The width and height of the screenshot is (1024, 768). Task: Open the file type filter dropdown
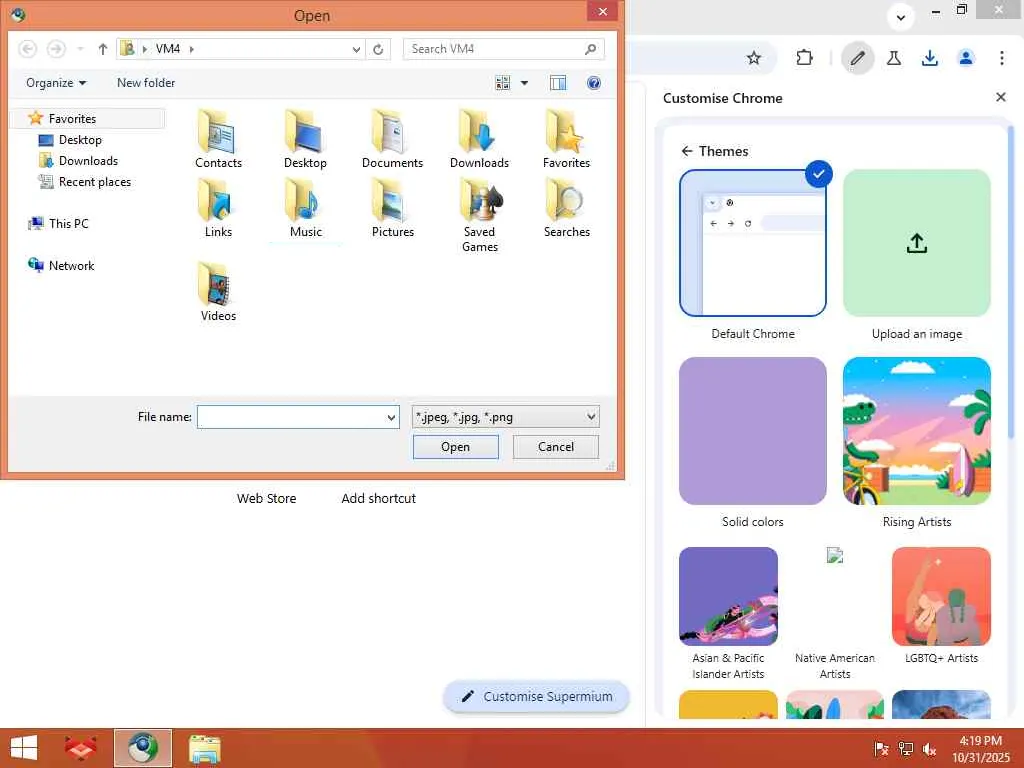[x=505, y=417]
